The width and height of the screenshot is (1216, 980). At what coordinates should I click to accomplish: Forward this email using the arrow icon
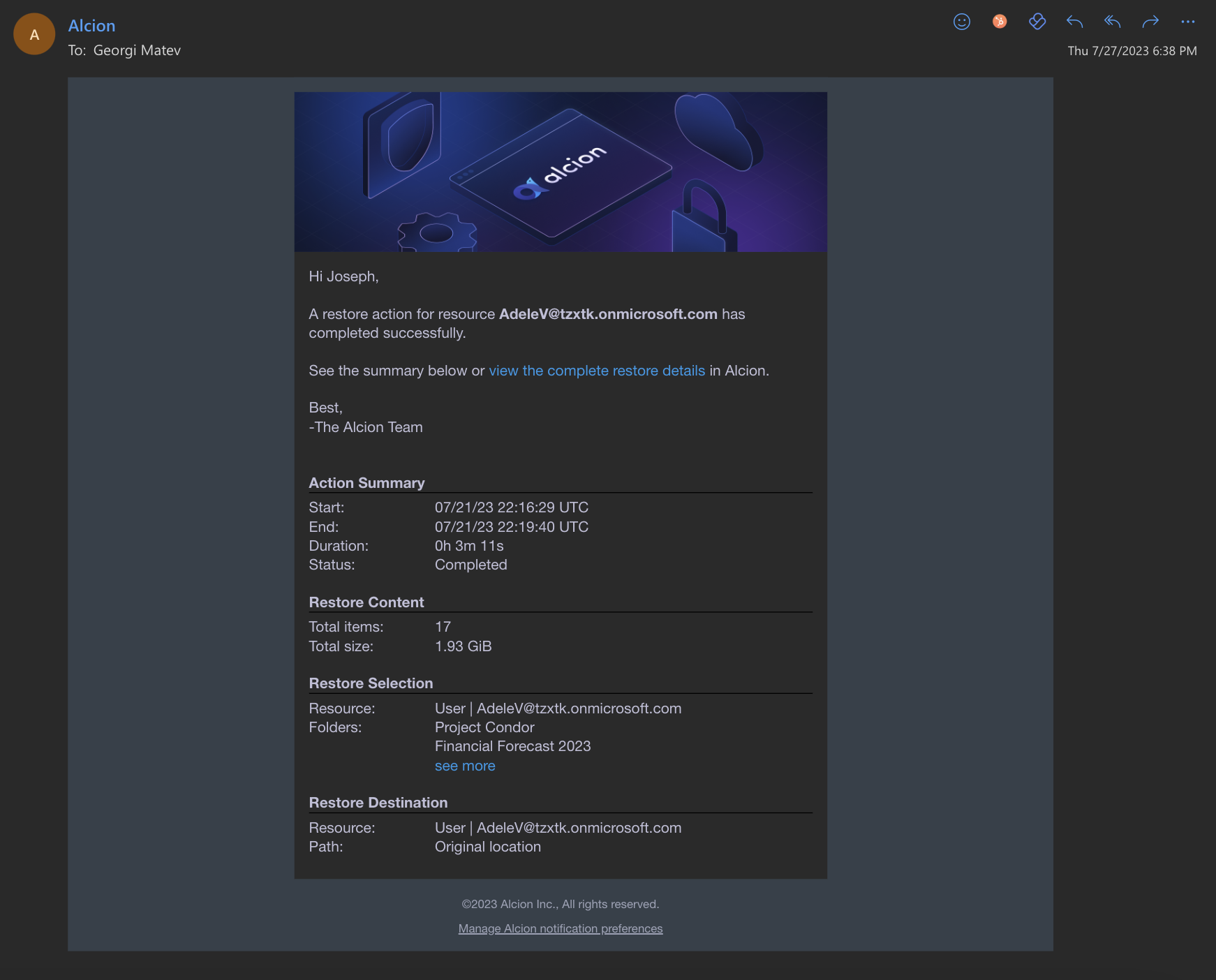1150,22
